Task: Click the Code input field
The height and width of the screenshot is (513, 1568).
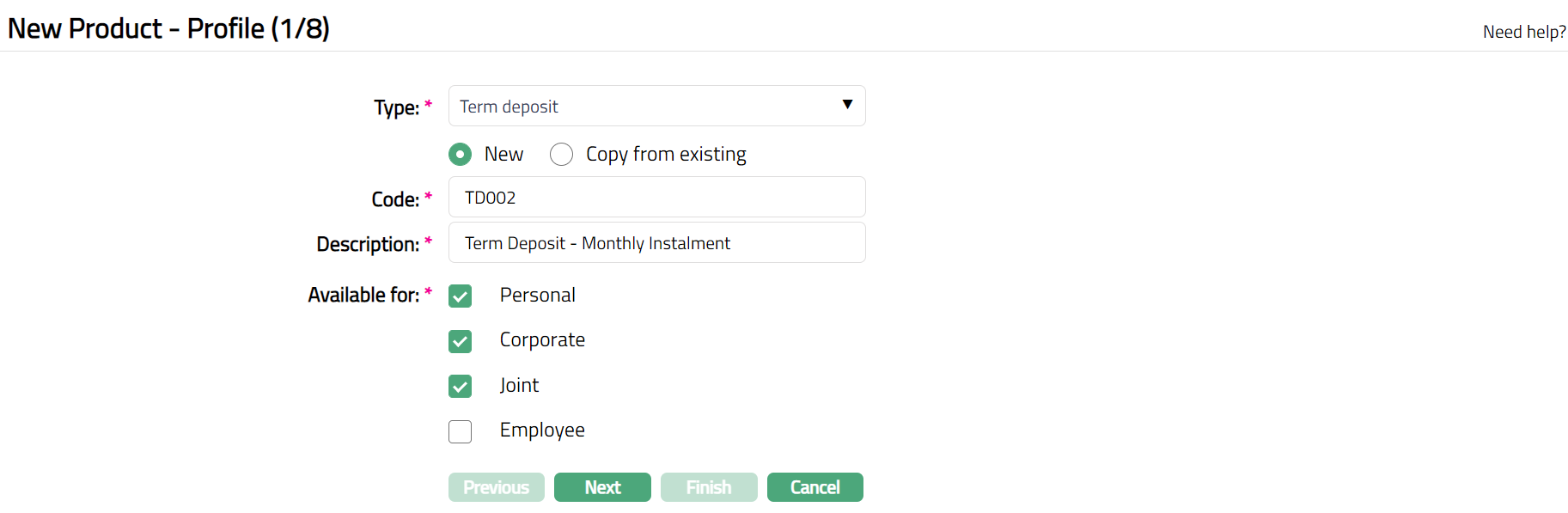Action: point(656,198)
